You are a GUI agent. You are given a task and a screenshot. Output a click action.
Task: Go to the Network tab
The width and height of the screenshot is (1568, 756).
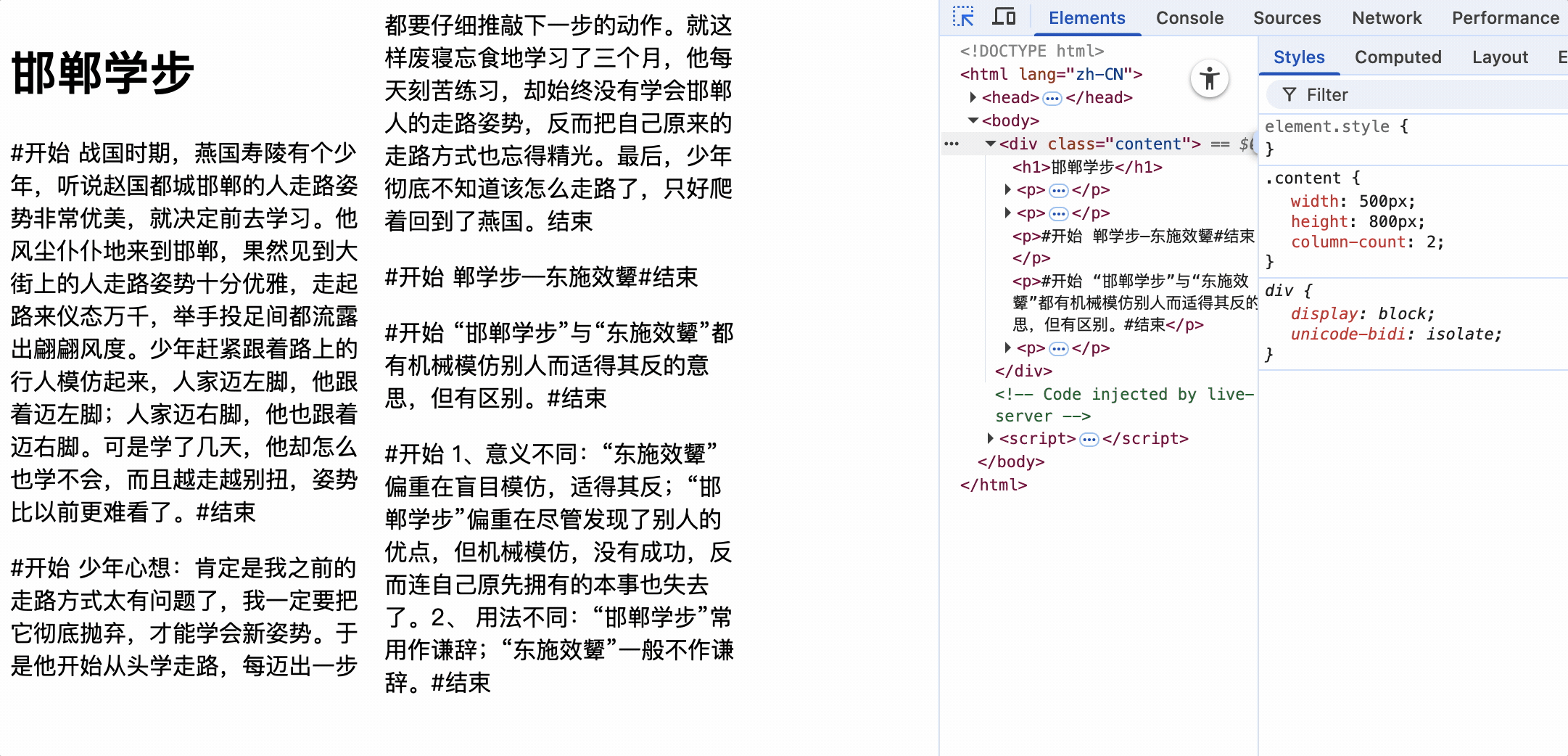(x=1387, y=18)
